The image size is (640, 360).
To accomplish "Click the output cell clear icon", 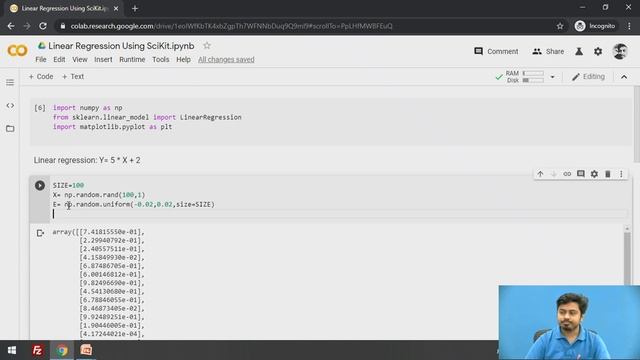I will 40,233.
